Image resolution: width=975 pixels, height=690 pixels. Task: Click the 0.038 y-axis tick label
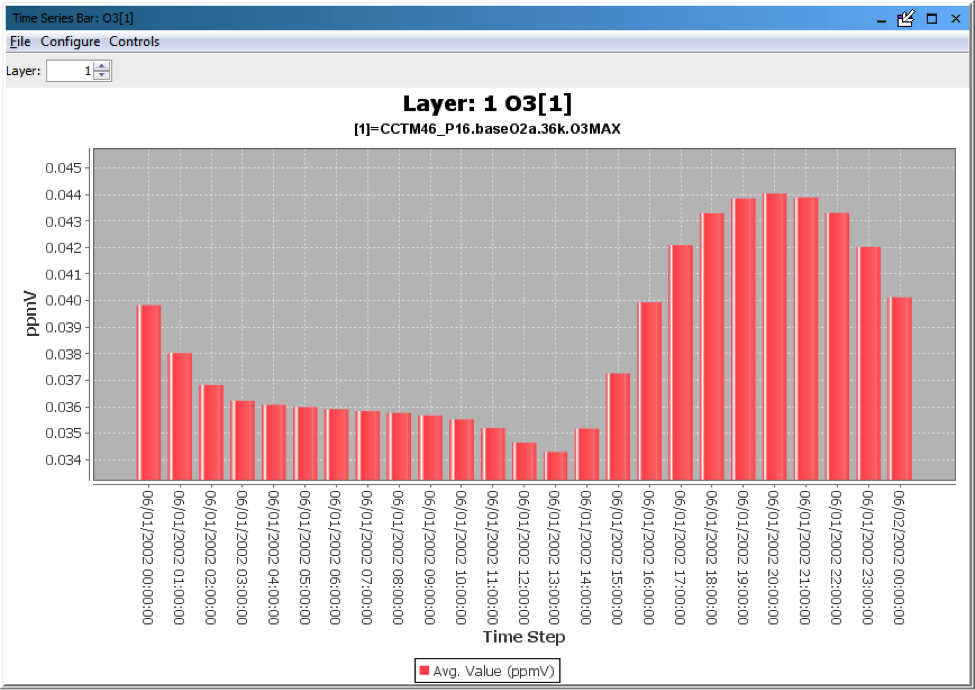click(63, 354)
